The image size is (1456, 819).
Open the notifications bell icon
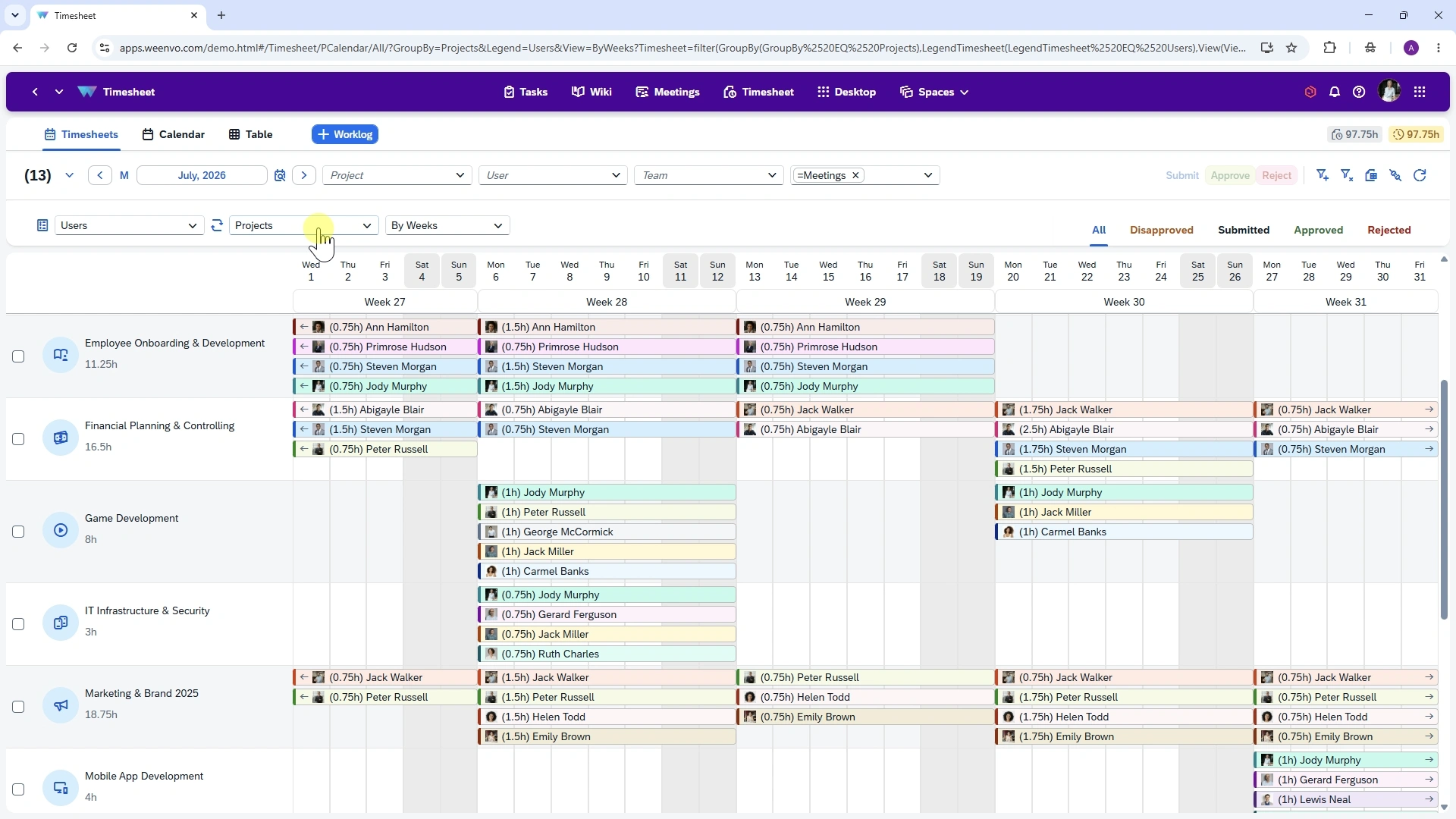tap(1335, 92)
